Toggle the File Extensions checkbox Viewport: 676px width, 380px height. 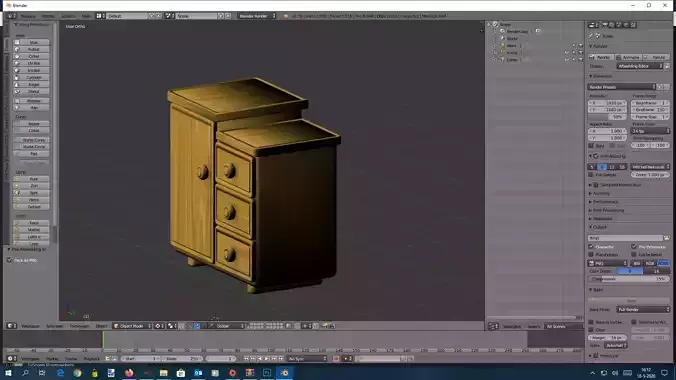(x=634, y=247)
